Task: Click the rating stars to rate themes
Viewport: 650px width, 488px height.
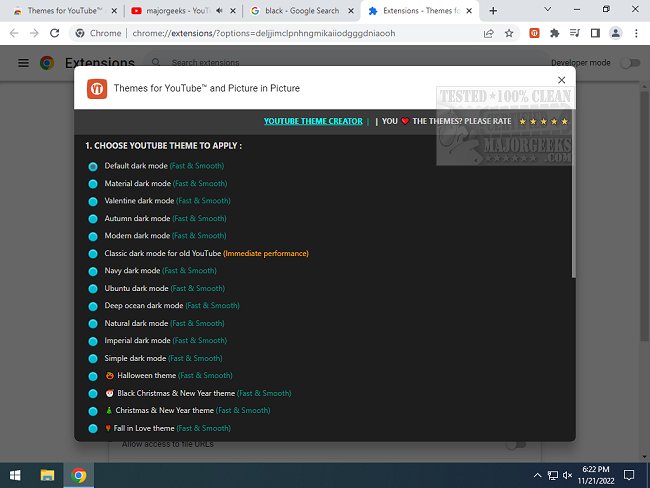Action: point(543,121)
